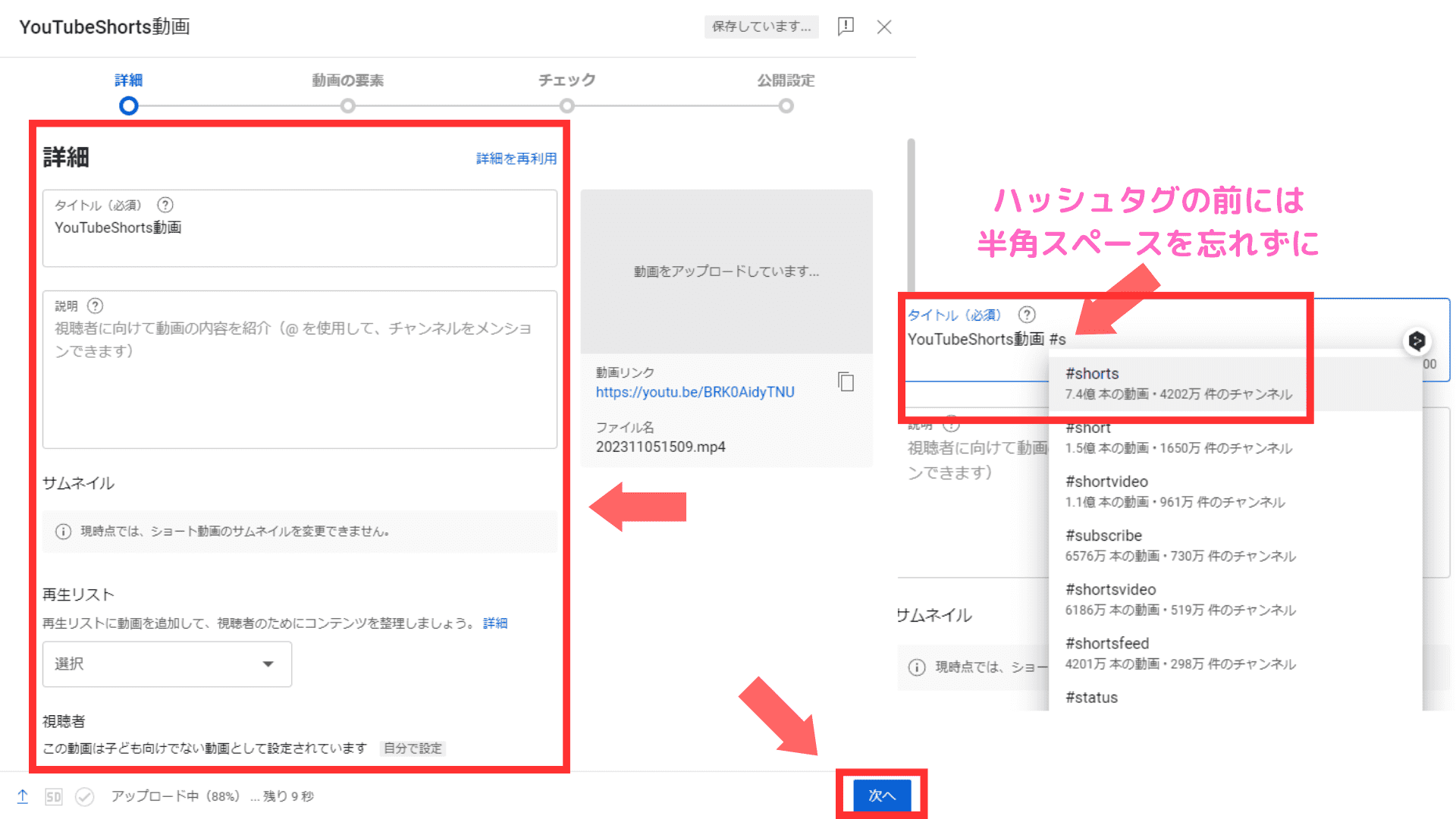1456x819 pixels.
Task: Click the 詳細を再利用 link
Action: [x=516, y=158]
